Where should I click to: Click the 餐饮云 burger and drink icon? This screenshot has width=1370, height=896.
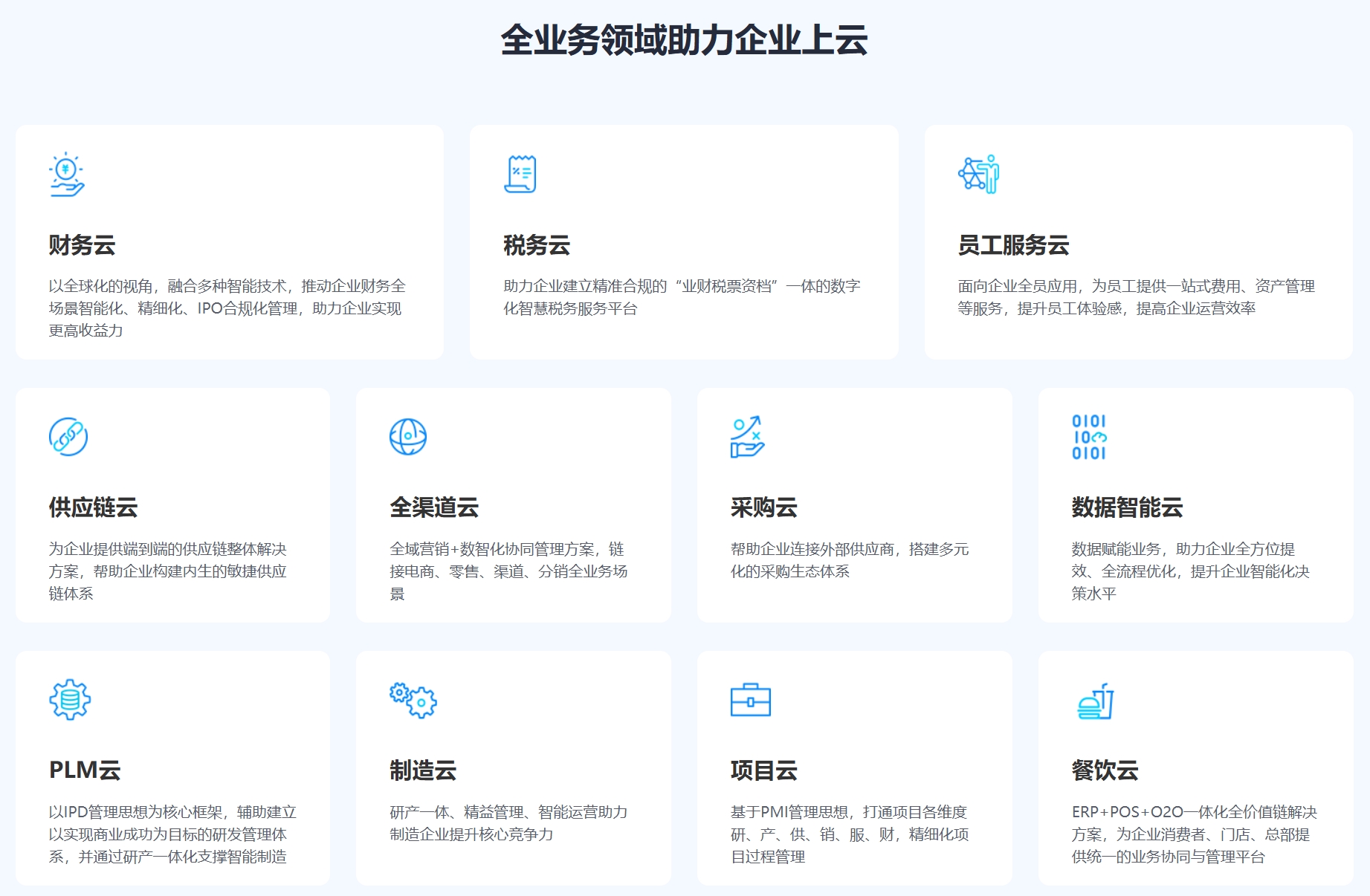pos(1096,701)
